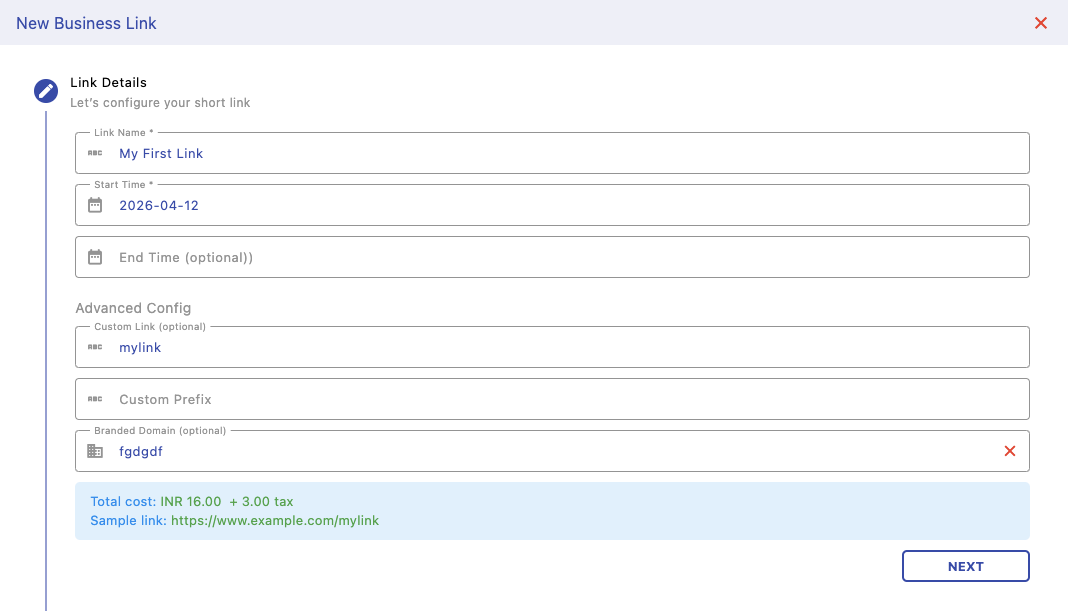Click the text icon in Custom Prefix field
This screenshot has width=1068, height=611.
click(95, 399)
